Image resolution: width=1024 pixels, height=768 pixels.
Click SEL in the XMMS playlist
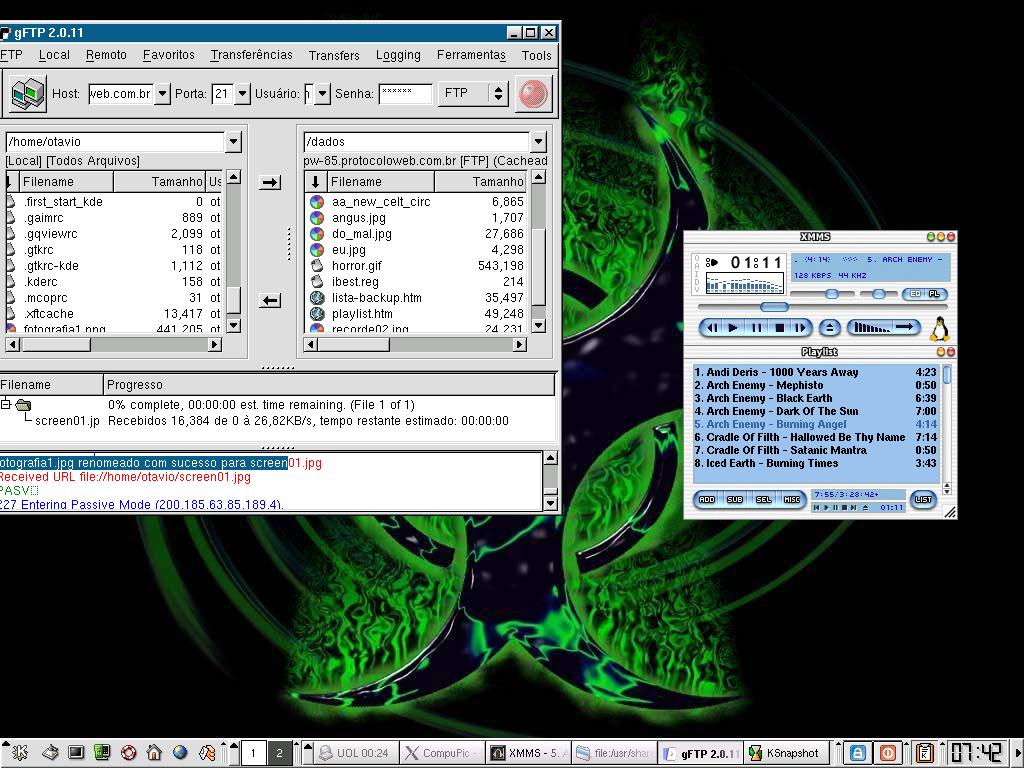(763, 500)
